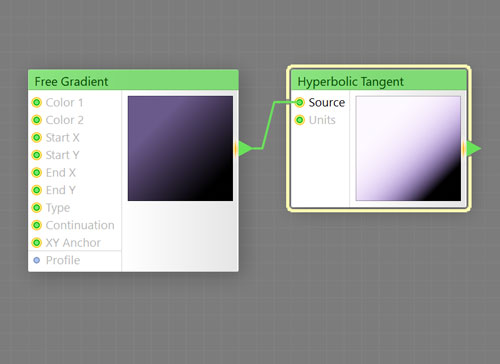Click the Continuation input port
This screenshot has height=364, width=500.
[x=36, y=225]
